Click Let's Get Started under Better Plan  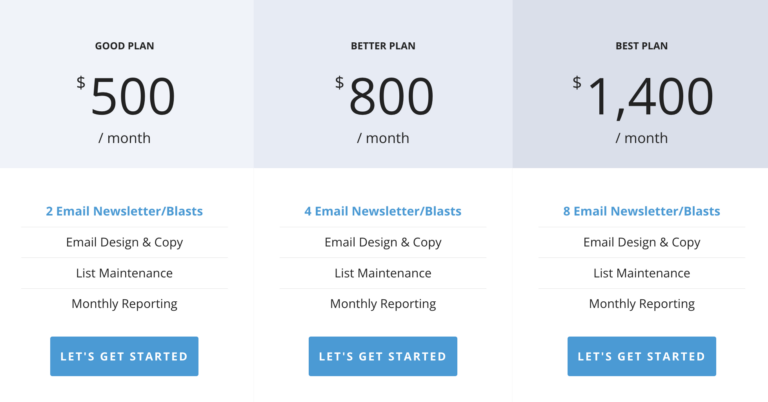pos(383,356)
